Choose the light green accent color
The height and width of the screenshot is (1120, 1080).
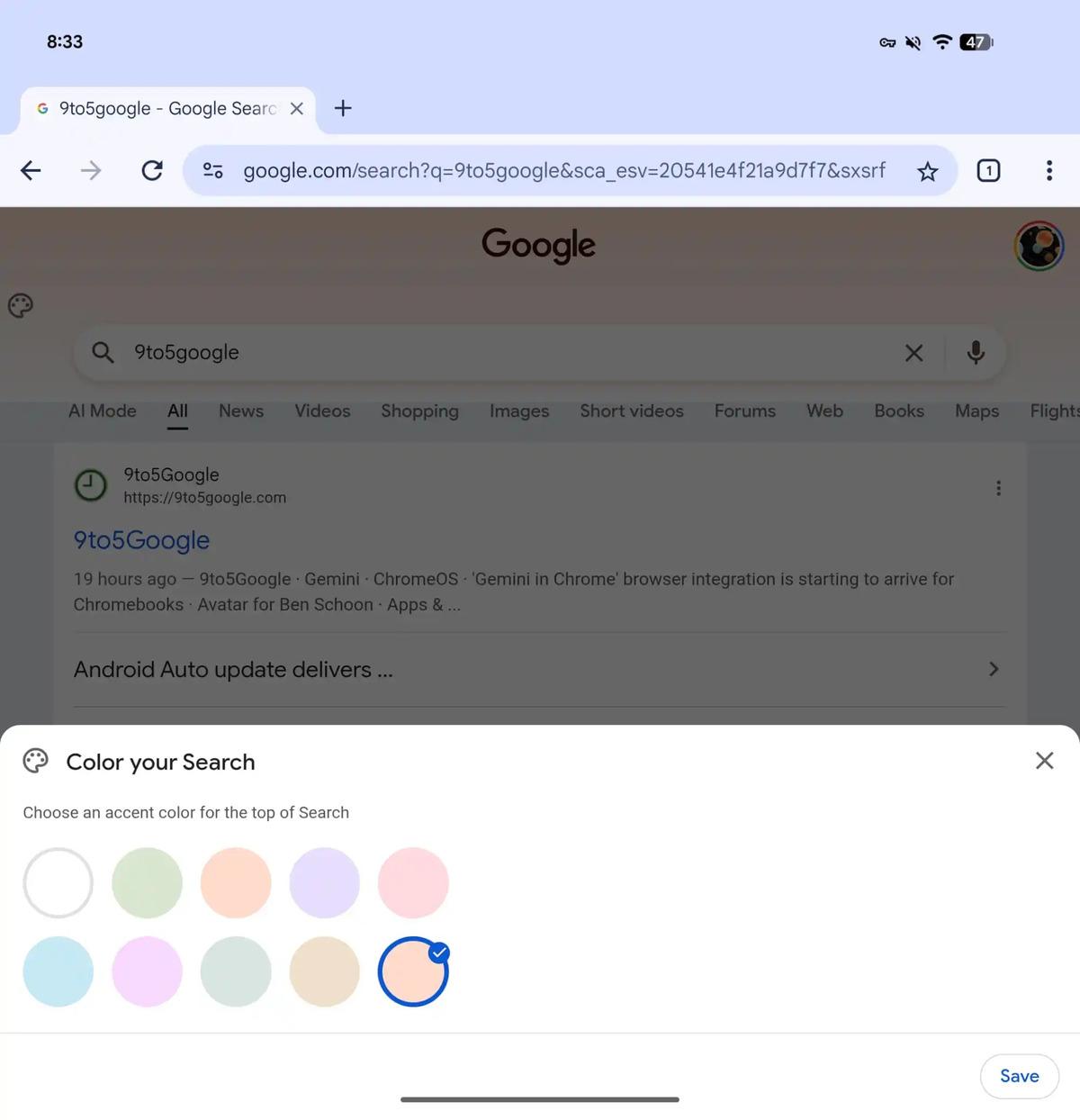tap(147, 883)
